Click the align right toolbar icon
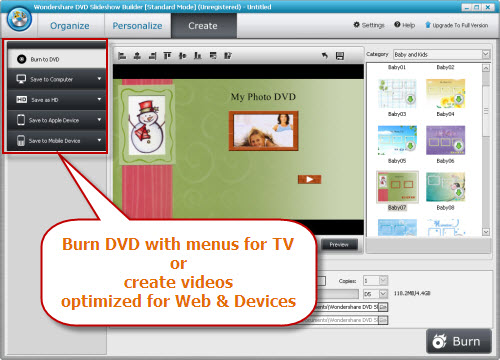 (152, 56)
